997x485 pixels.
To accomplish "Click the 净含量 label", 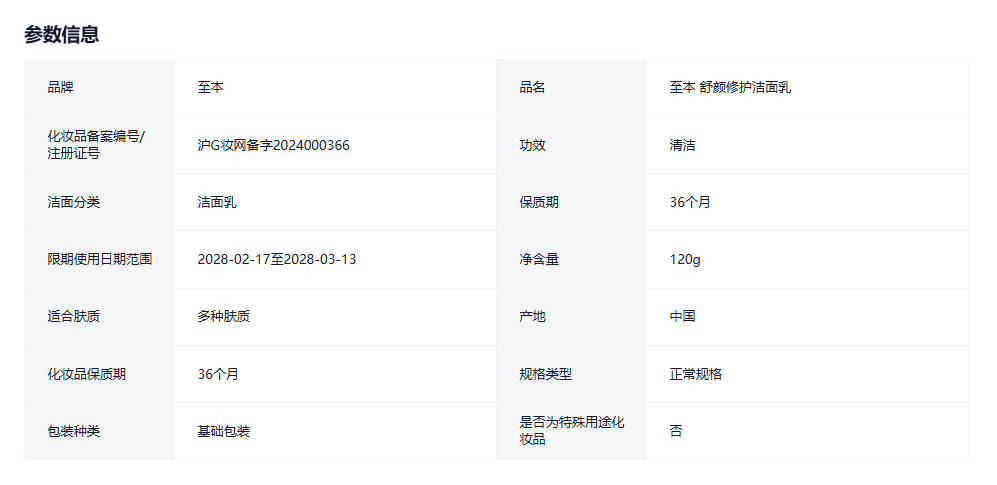I will pos(539,259).
